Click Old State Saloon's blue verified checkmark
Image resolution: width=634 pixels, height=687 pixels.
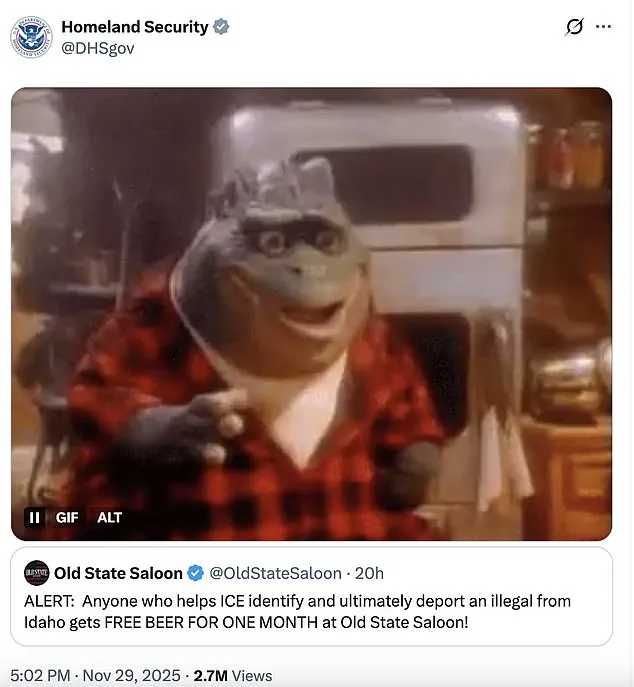(x=195, y=573)
